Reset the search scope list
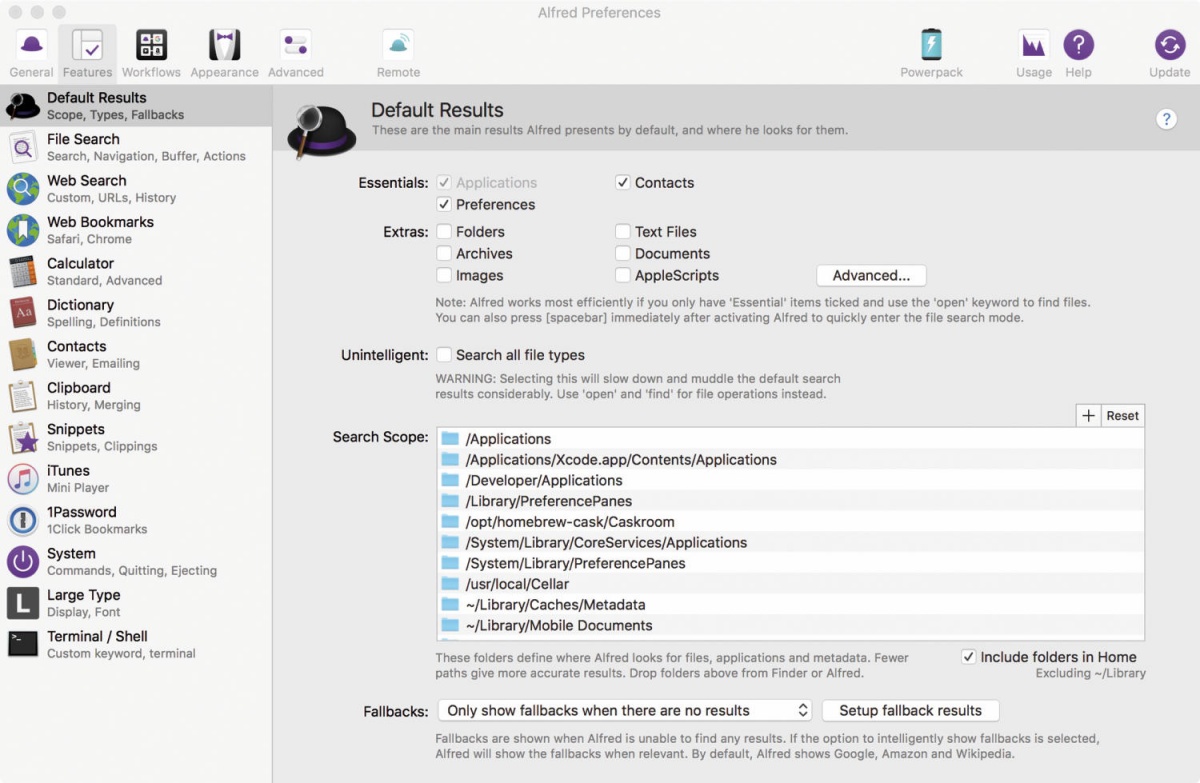Screen dimensions: 1200x783 1122,416
